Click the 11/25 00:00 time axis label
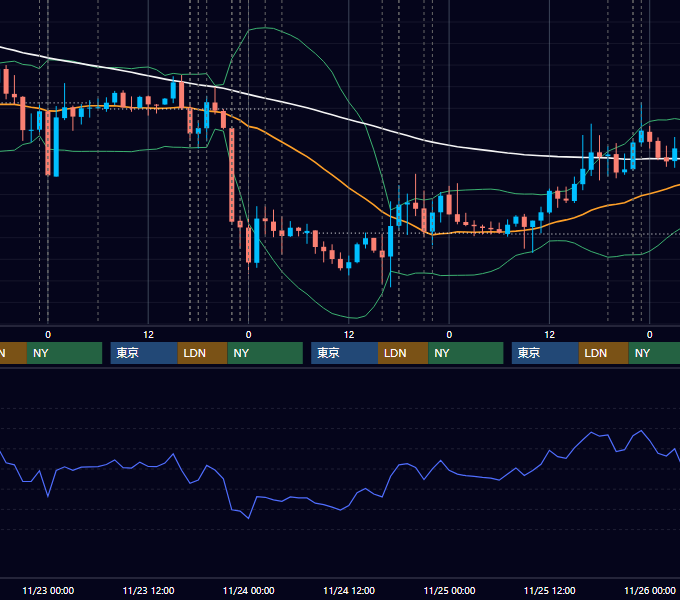The image size is (680, 600). (x=449, y=590)
